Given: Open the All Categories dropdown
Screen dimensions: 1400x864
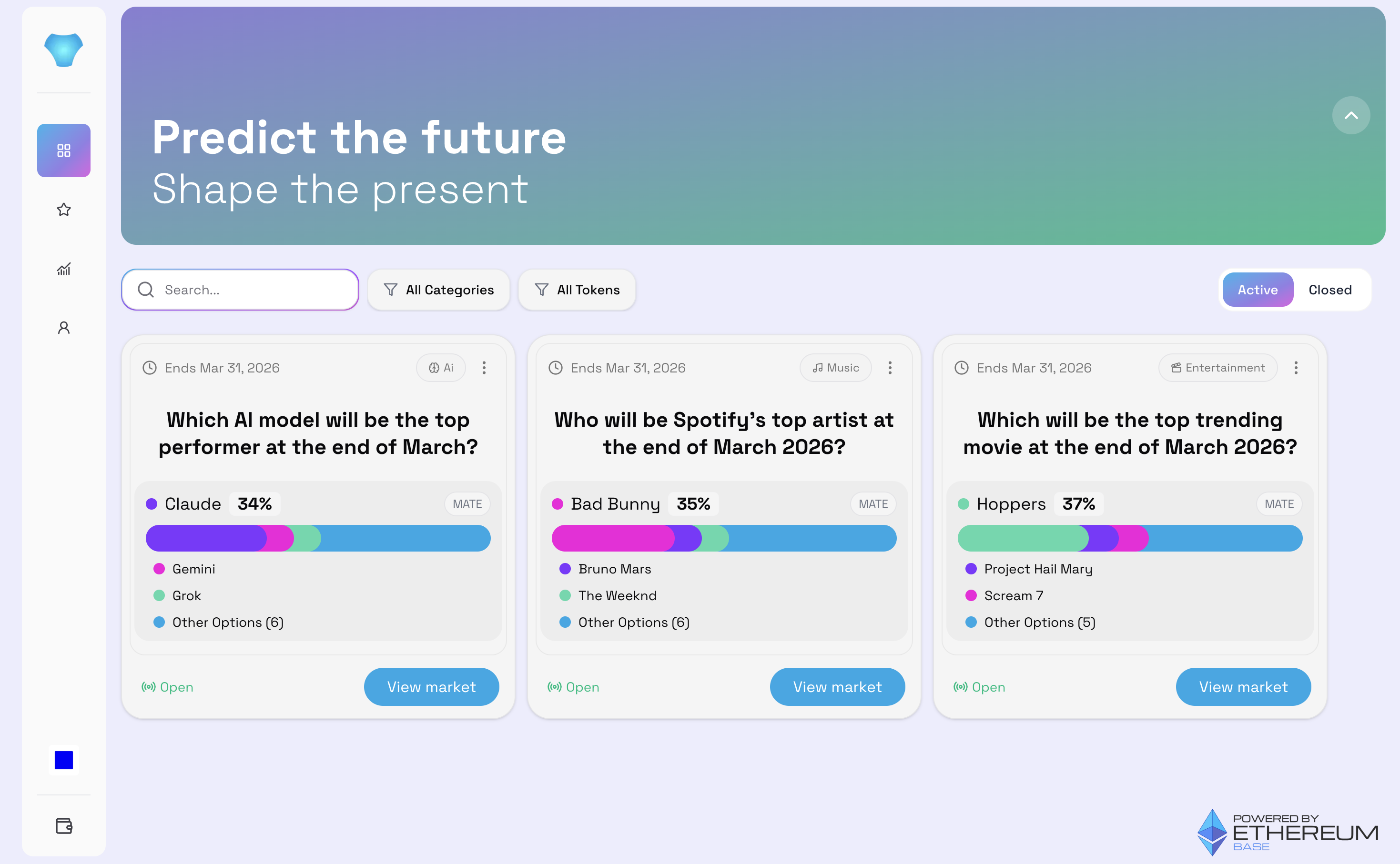Looking at the screenshot, I should tap(438, 290).
